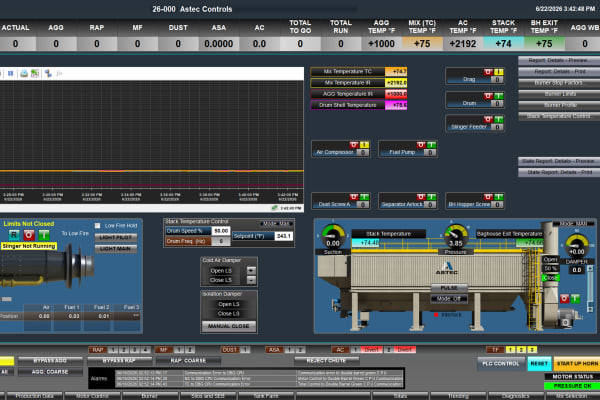Click the Drag motor start I button
The image size is (600, 400).
pos(498,72)
